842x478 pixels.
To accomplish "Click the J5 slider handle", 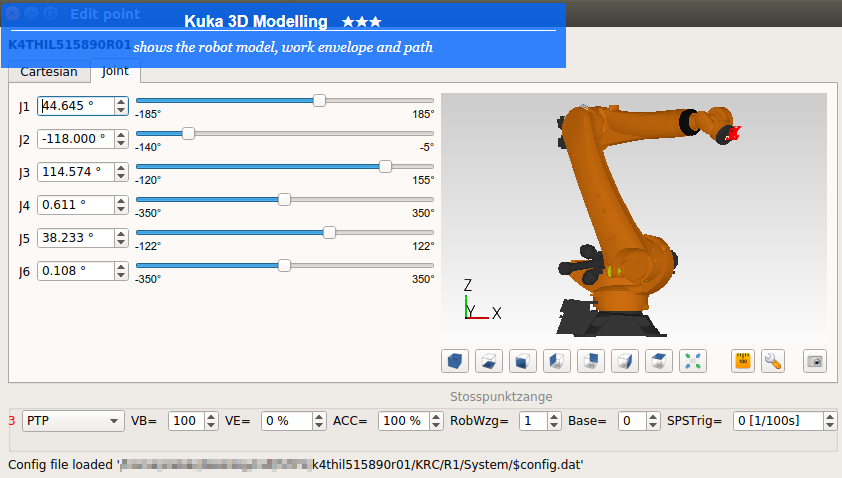I will [329, 233].
